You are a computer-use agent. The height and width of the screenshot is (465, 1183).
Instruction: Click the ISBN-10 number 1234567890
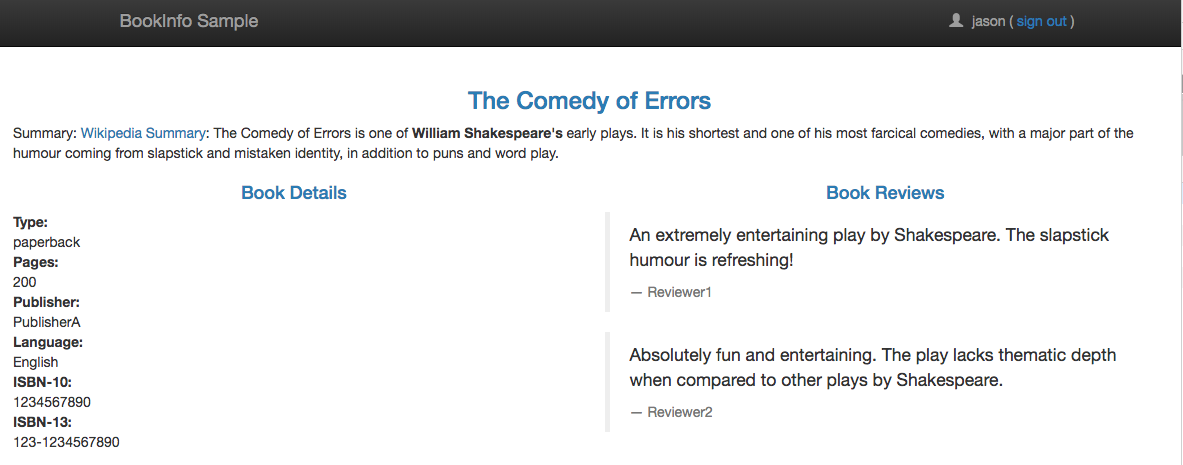(52, 402)
